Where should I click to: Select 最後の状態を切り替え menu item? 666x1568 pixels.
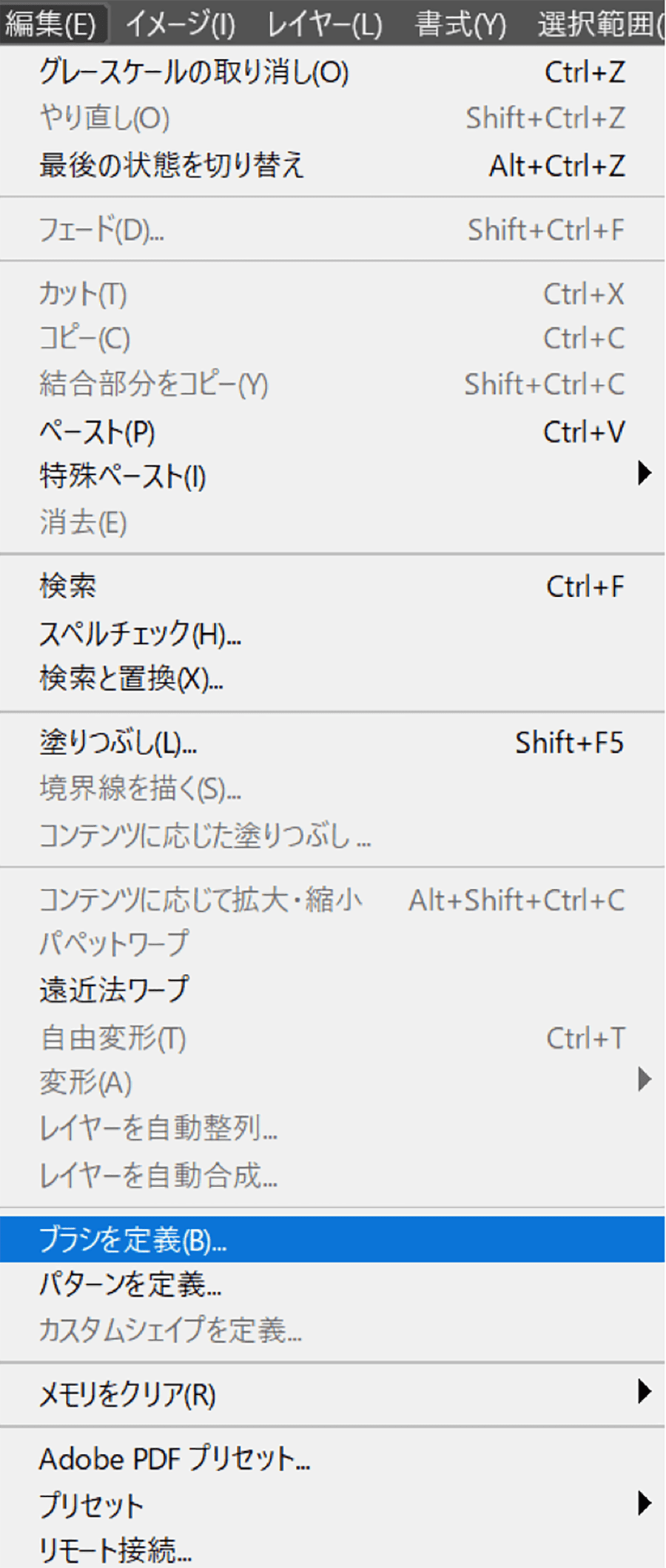click(x=171, y=165)
